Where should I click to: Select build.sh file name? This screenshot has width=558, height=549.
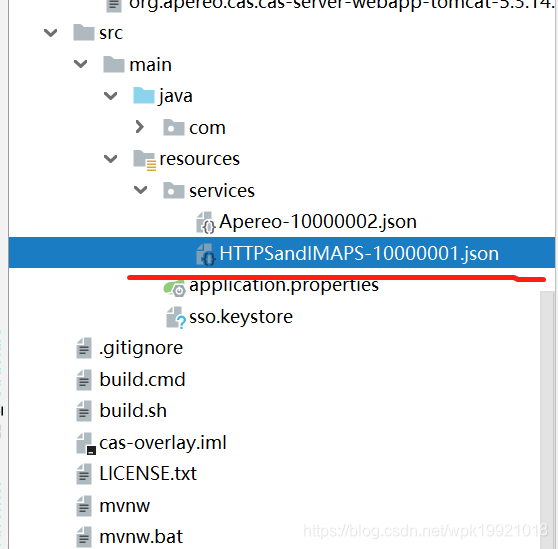133,411
